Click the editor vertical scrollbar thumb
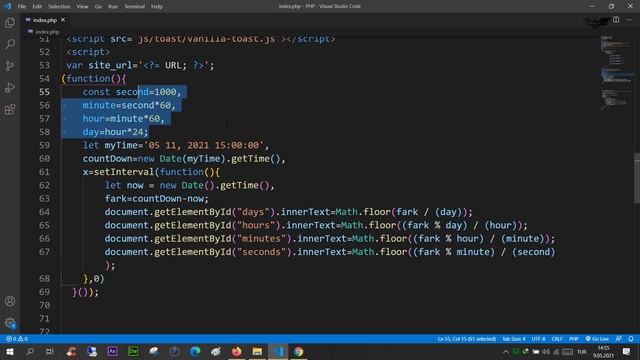Screen dimensions: 640x360 tap(637, 178)
